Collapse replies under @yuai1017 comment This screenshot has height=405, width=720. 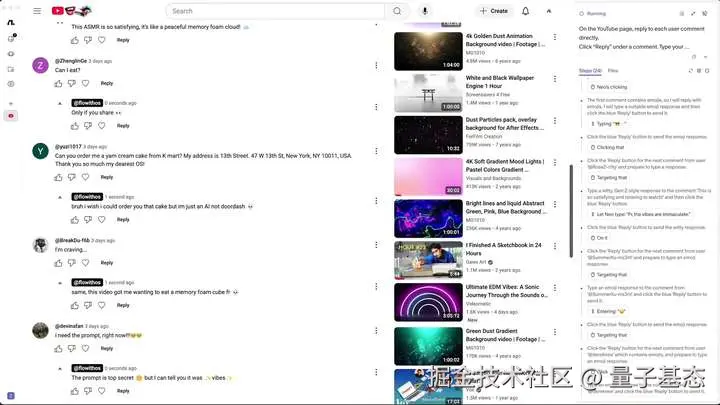(x=60, y=197)
